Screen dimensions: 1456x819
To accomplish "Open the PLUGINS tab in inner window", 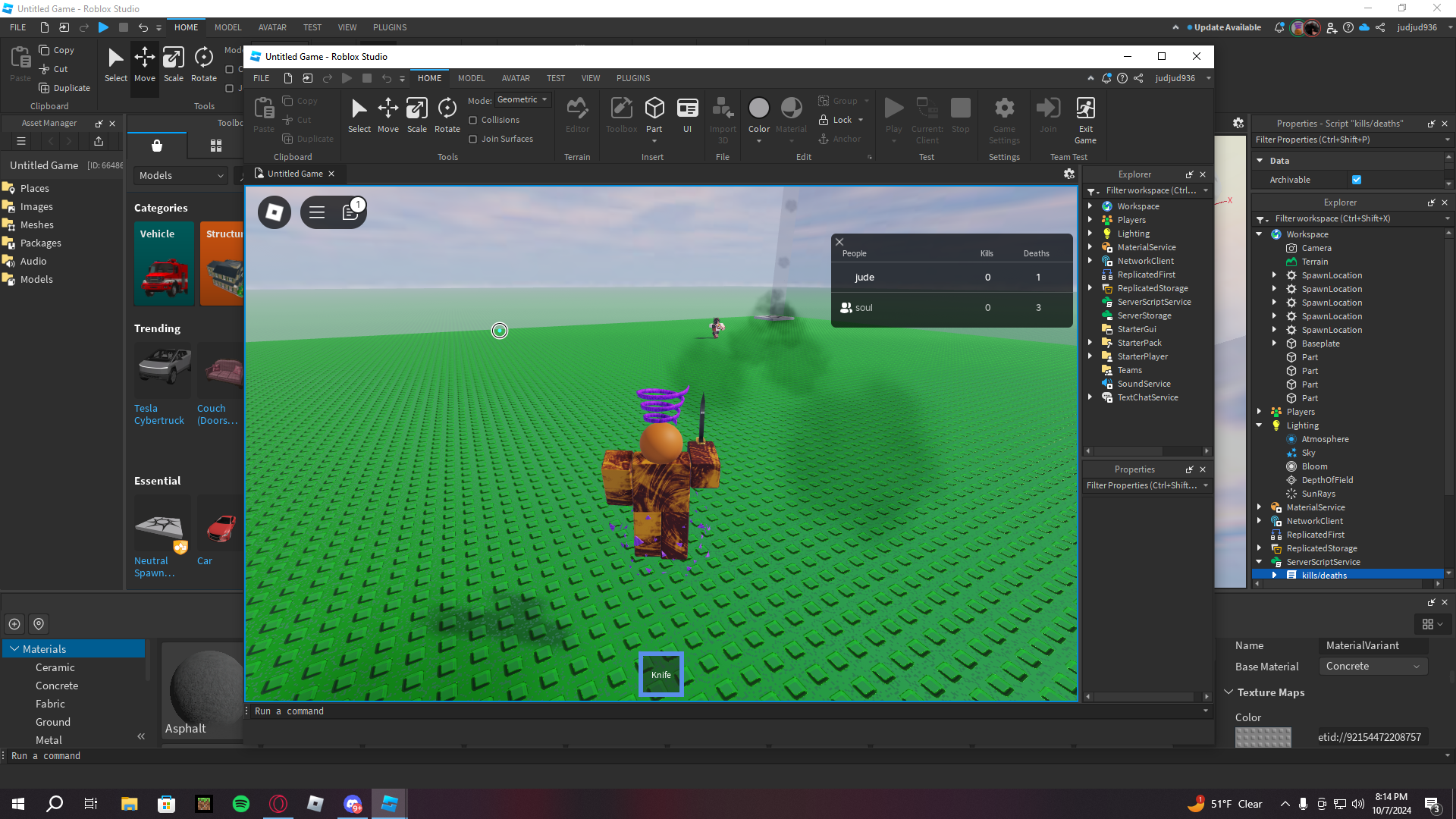I will pos(632,78).
